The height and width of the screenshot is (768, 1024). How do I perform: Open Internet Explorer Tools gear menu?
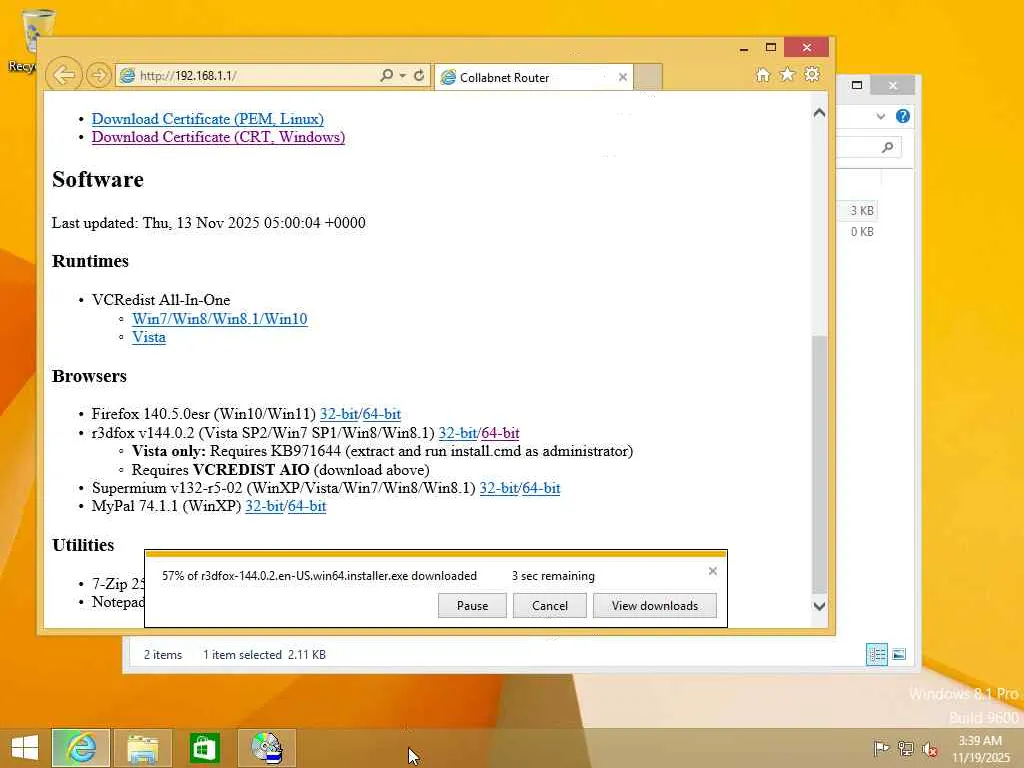[x=812, y=74]
